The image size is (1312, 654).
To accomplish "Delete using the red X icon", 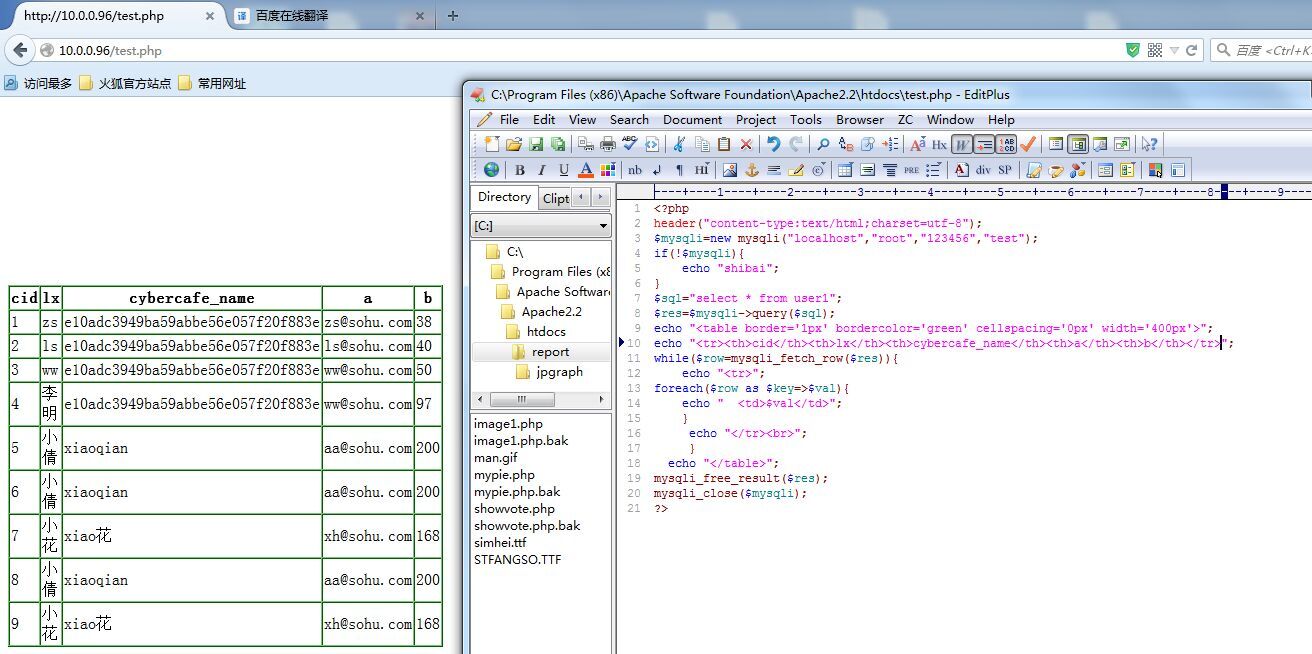I will [x=746, y=144].
